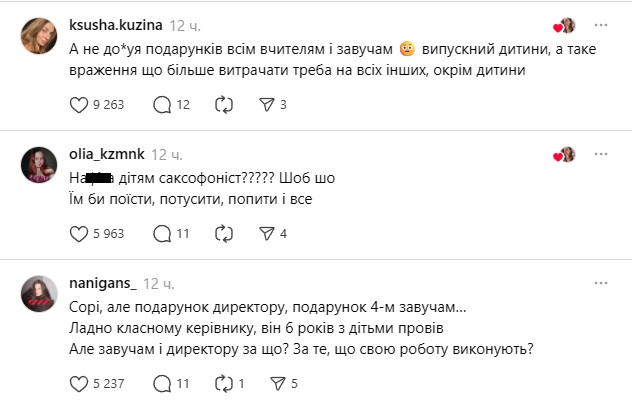Visit nanigans_ profile via username link

click(102, 284)
